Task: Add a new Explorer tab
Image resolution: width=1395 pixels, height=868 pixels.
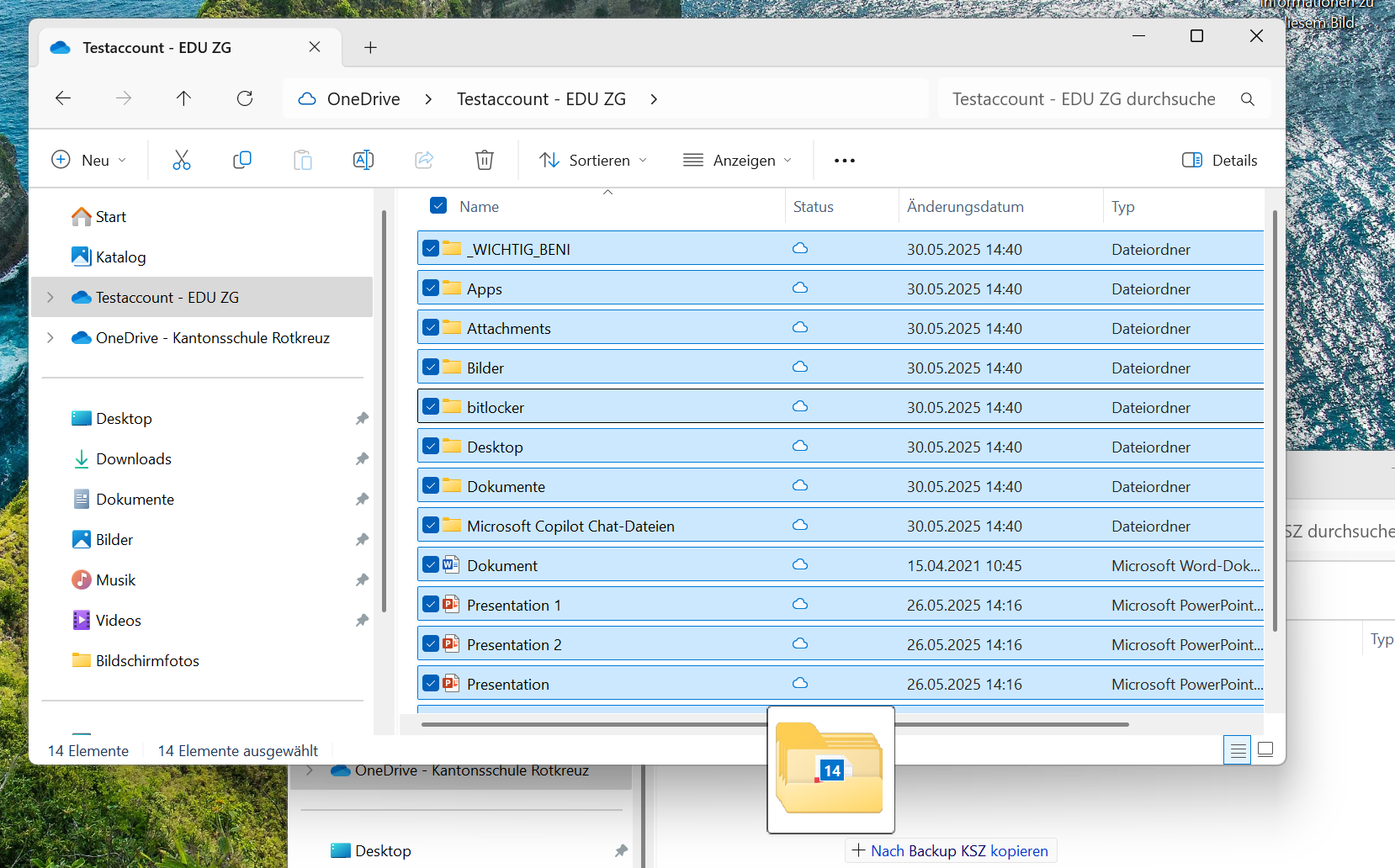Action: [x=370, y=48]
